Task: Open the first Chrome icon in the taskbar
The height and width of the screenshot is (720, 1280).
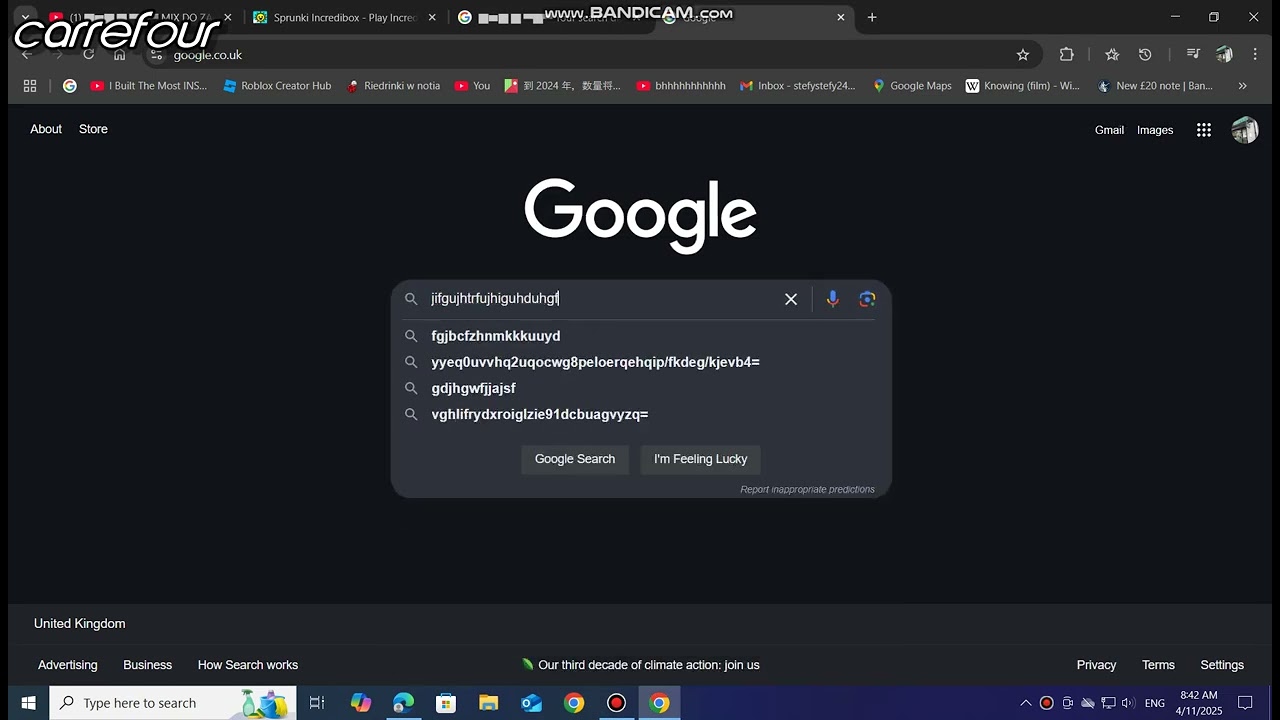Action: (574, 703)
